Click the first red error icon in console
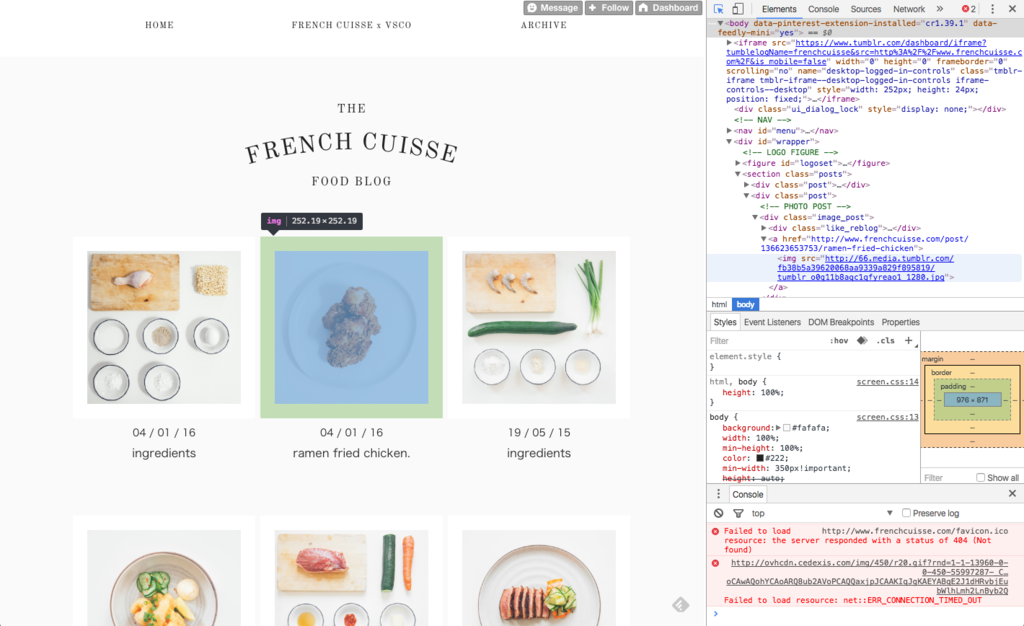The height and width of the screenshot is (626, 1024). tap(715, 531)
